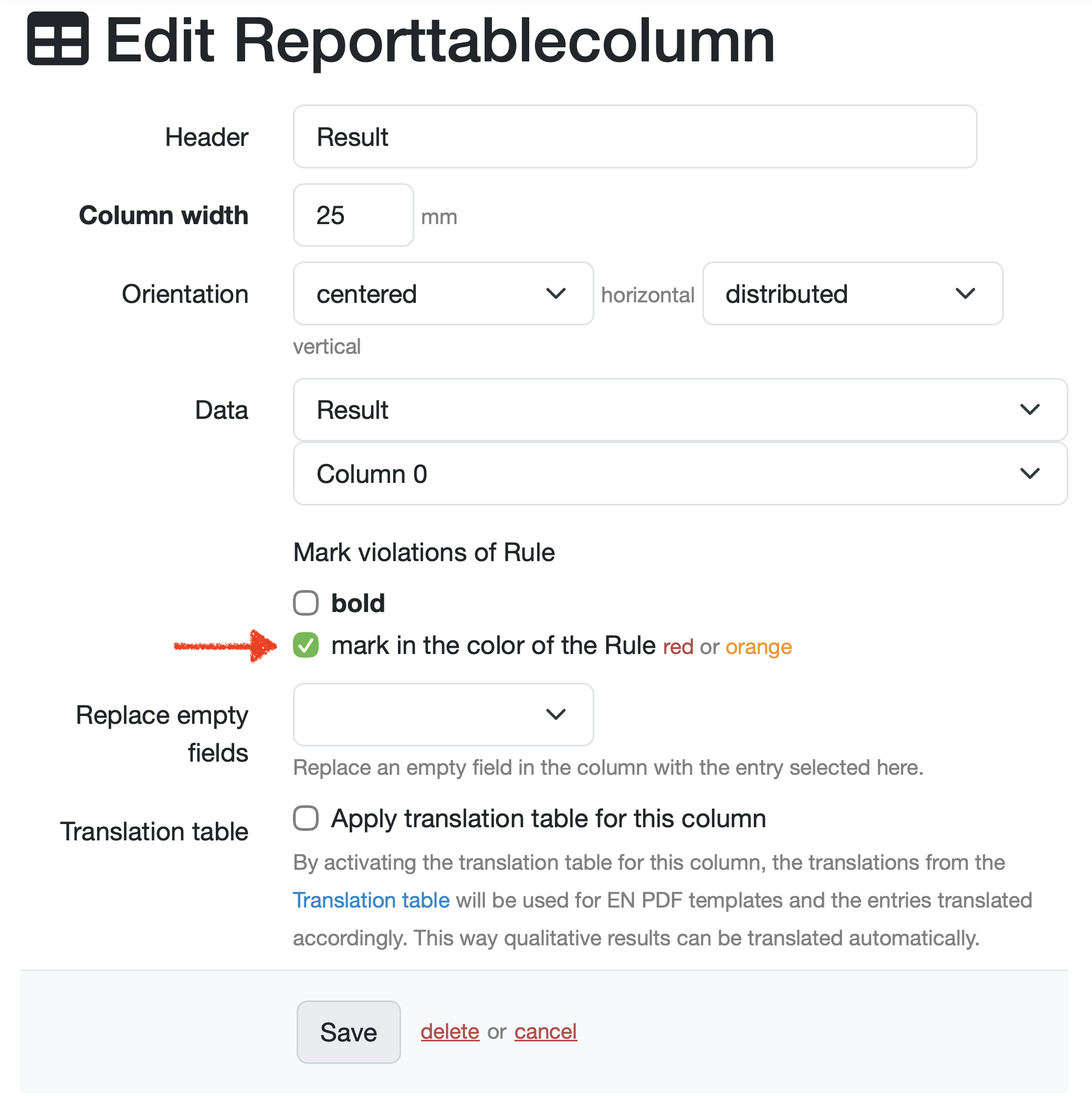Click the red arrow pointing at the checkbox
This screenshot has height=1096, width=1092.
(x=225, y=646)
